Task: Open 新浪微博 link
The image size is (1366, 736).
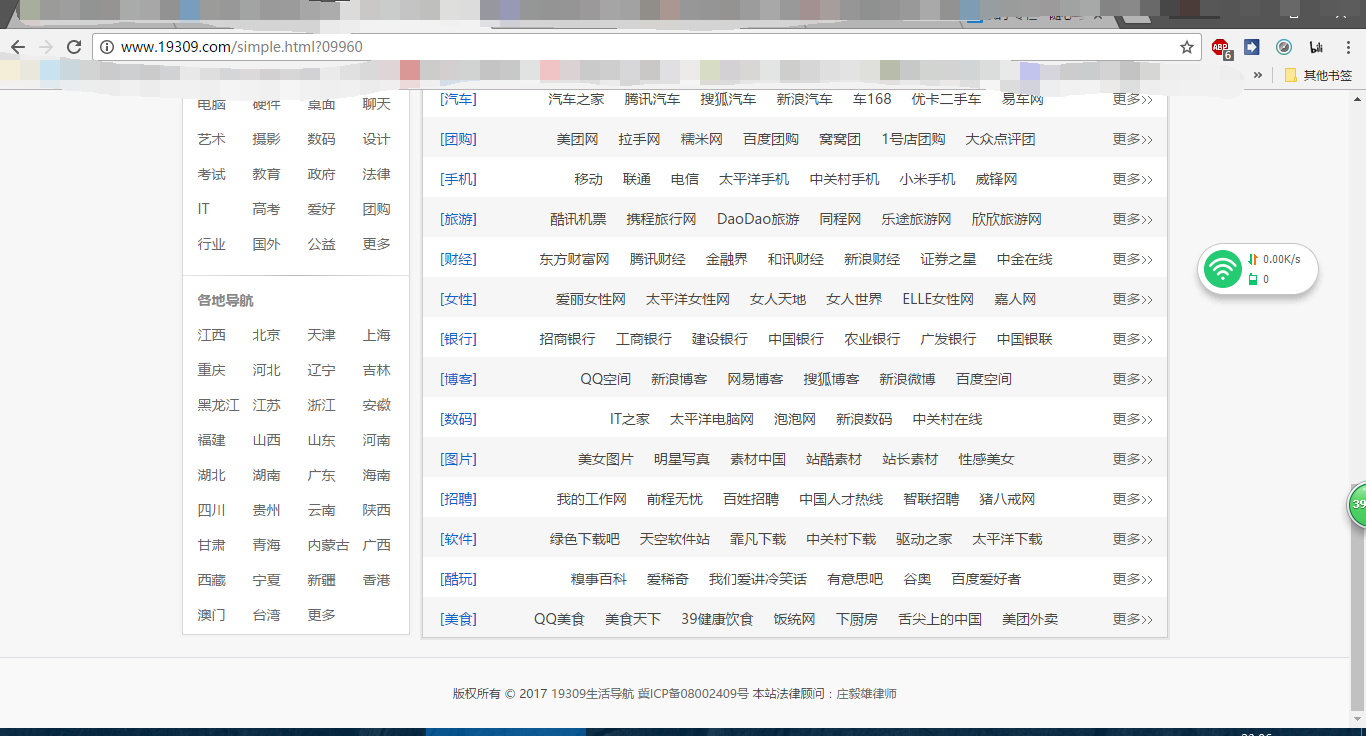Action: coord(907,379)
